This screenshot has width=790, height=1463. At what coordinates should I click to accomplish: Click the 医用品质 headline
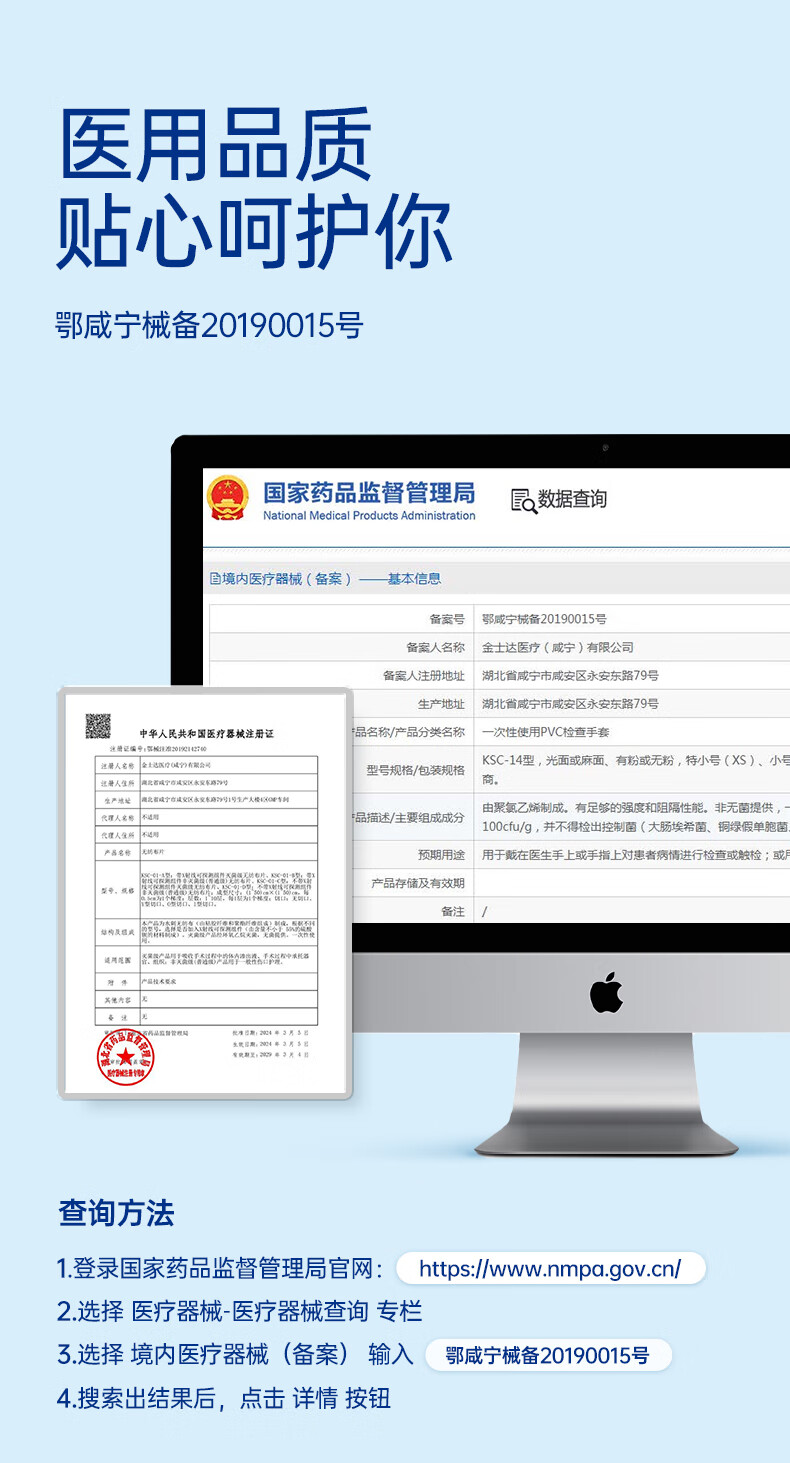[217, 146]
